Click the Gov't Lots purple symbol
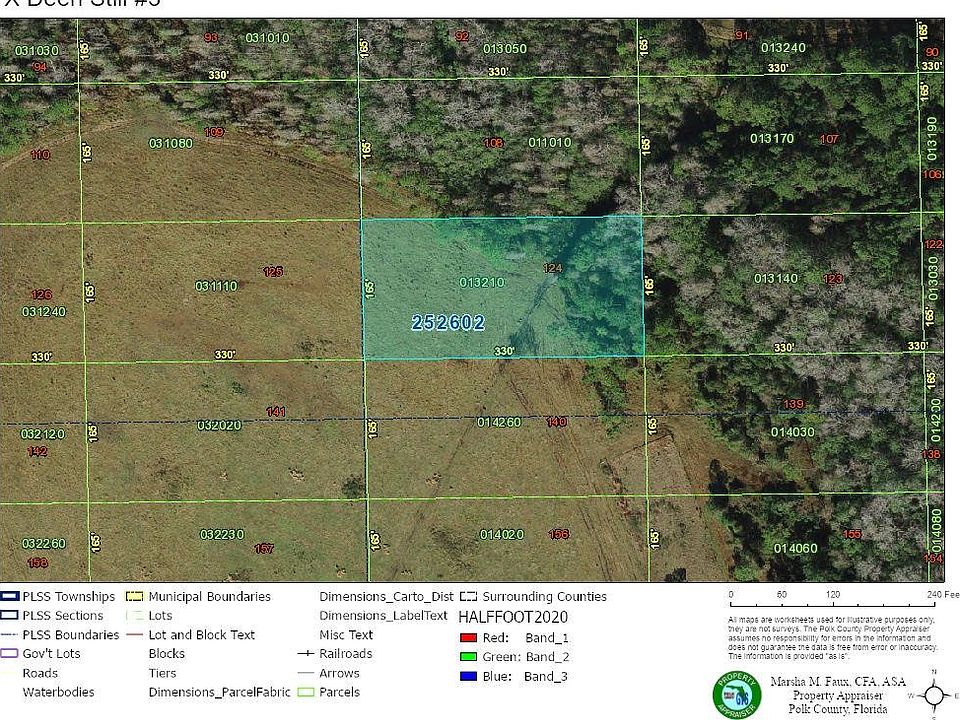Image resolution: width=960 pixels, height=720 pixels. 10,654
